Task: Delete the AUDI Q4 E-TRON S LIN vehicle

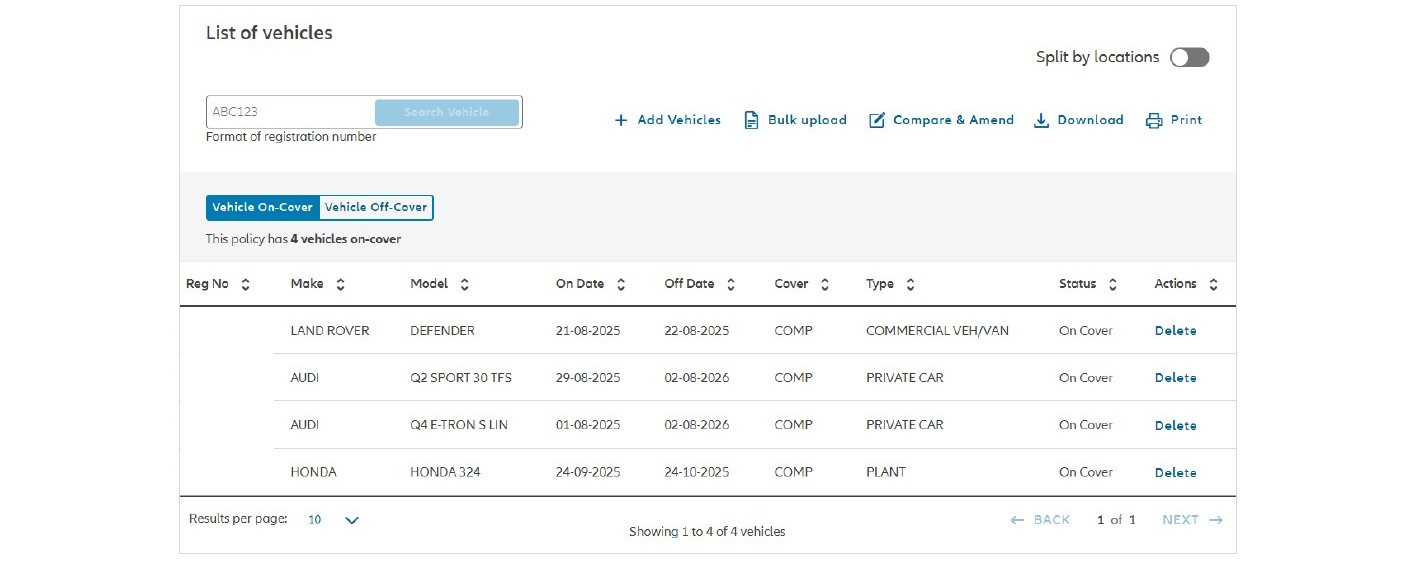Action: (1175, 425)
